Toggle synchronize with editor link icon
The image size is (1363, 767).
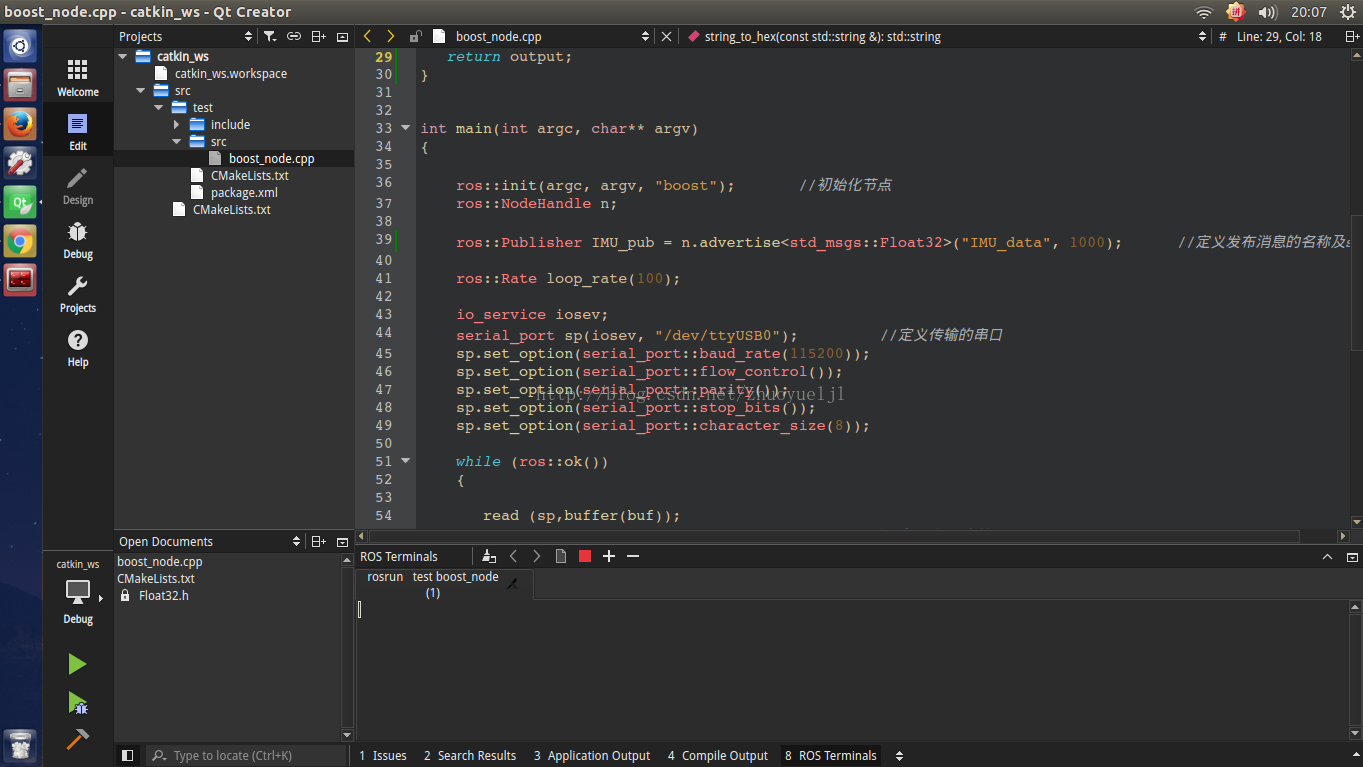294,36
